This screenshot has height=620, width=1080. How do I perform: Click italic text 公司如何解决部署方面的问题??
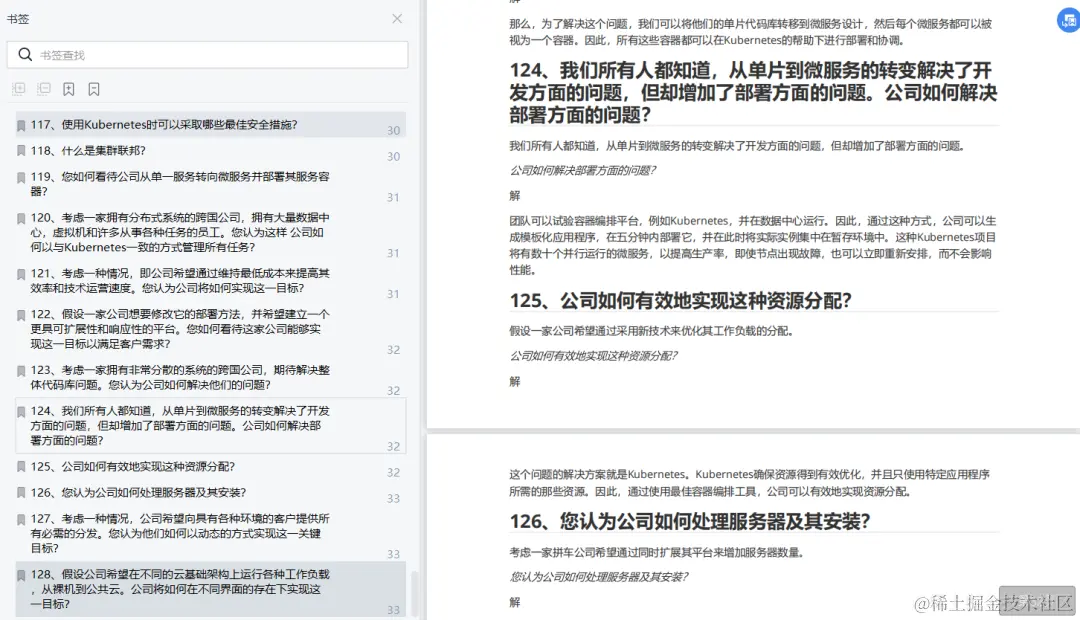tap(582, 170)
